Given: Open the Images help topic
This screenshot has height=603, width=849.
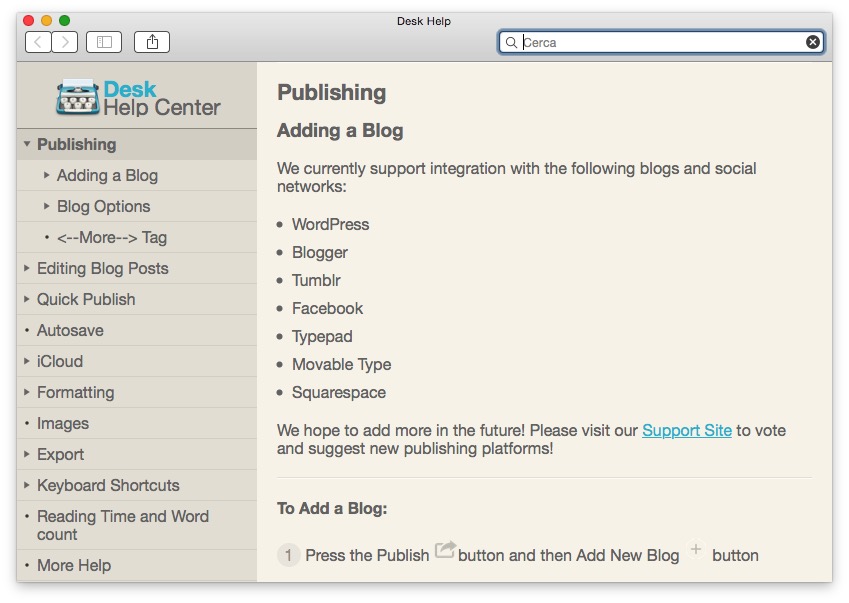Looking at the screenshot, I should [x=63, y=423].
